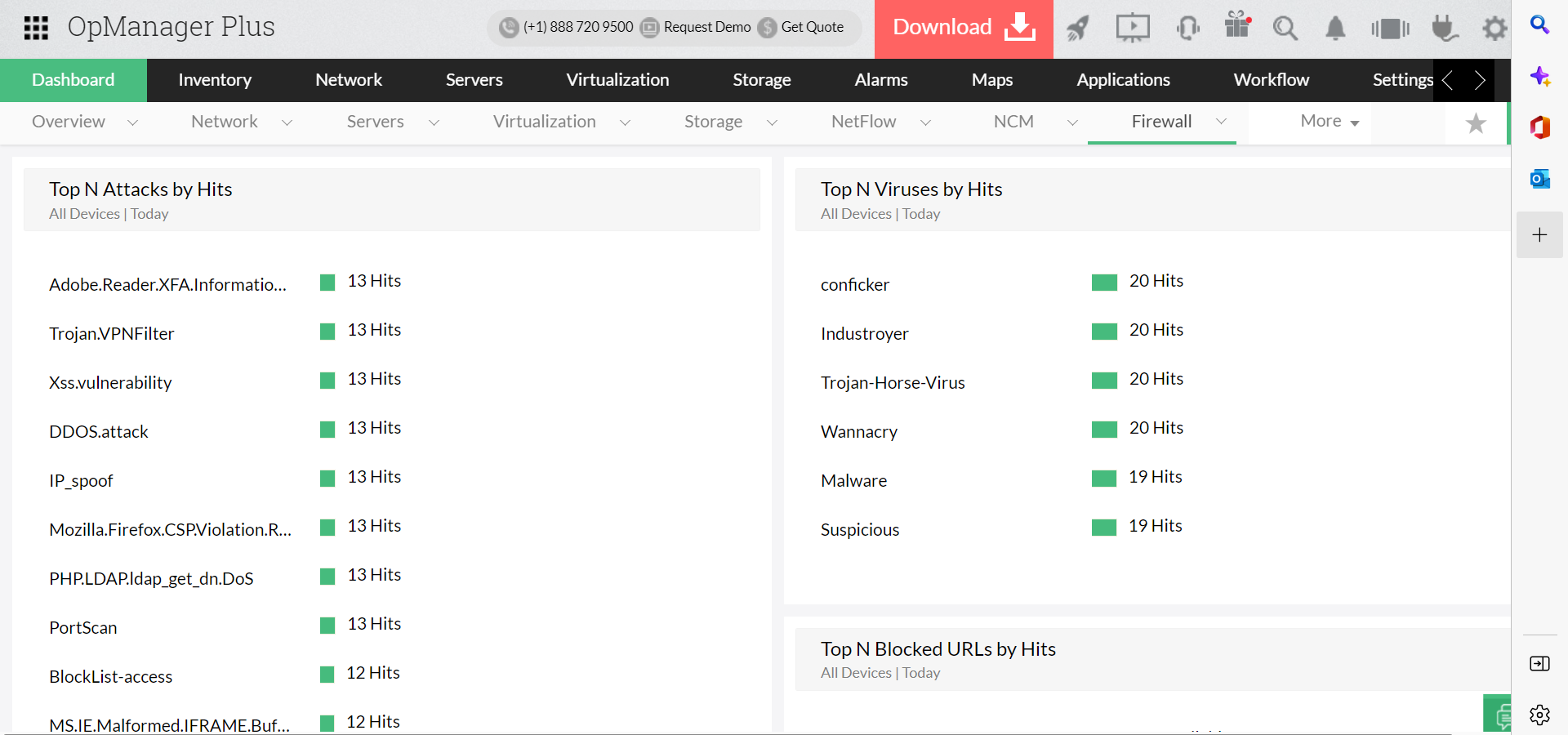
Task: Click the Top N Blocked URLs by Hits title
Action: coord(938,649)
